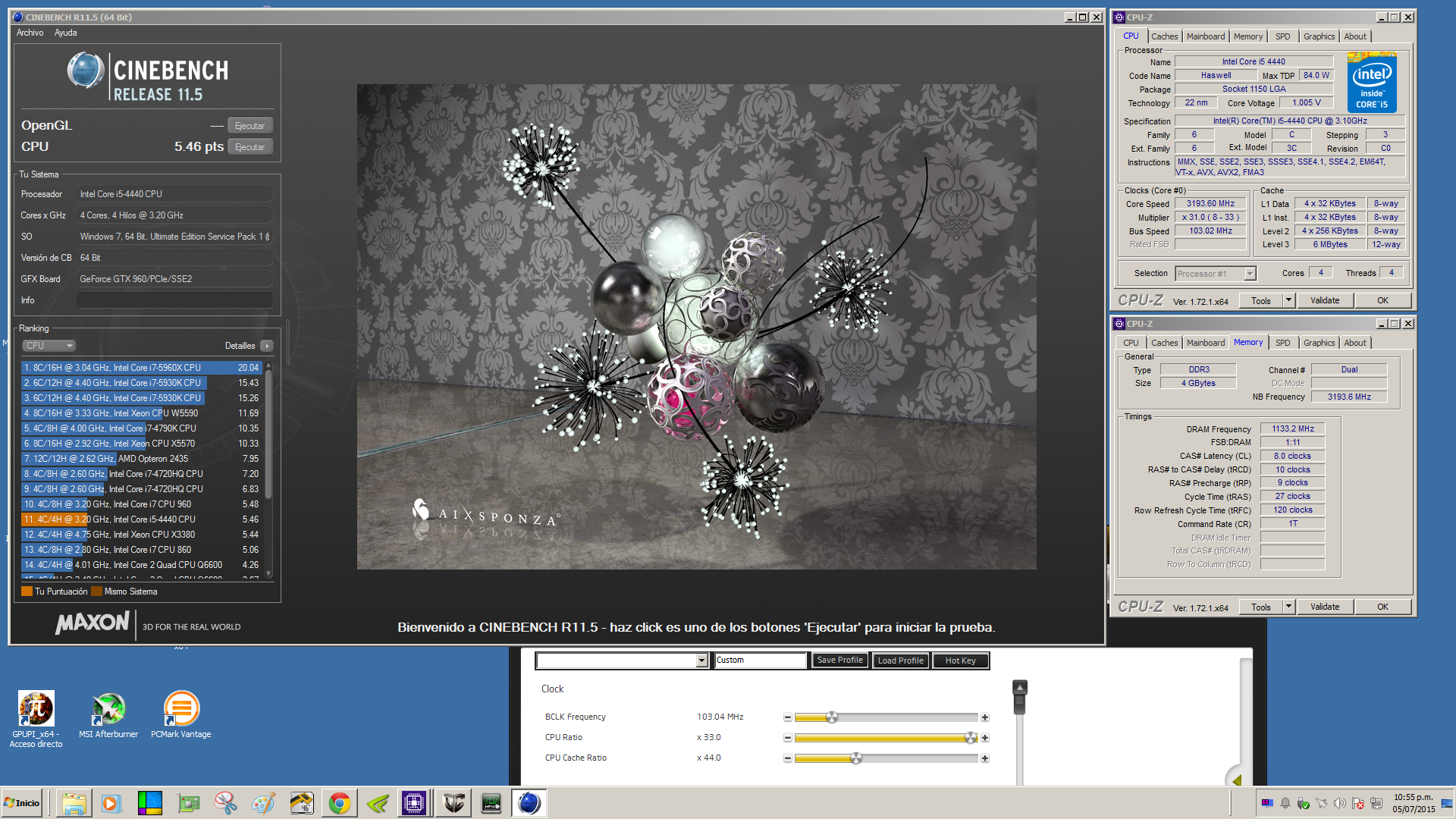Open Google Chrome from the taskbar
This screenshot has height=819, width=1456.
[x=339, y=803]
